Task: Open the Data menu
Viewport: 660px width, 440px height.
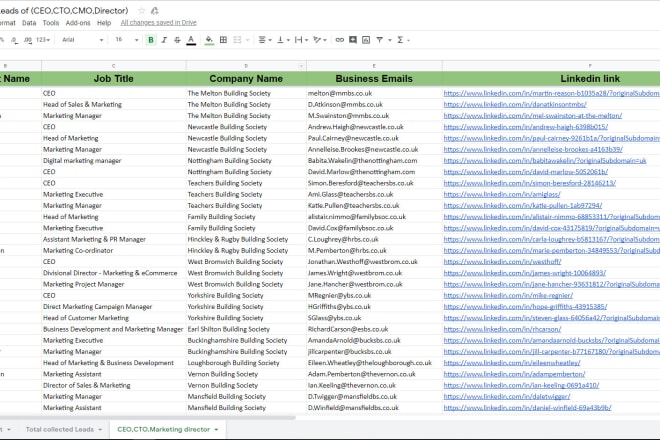Action: pos(29,23)
